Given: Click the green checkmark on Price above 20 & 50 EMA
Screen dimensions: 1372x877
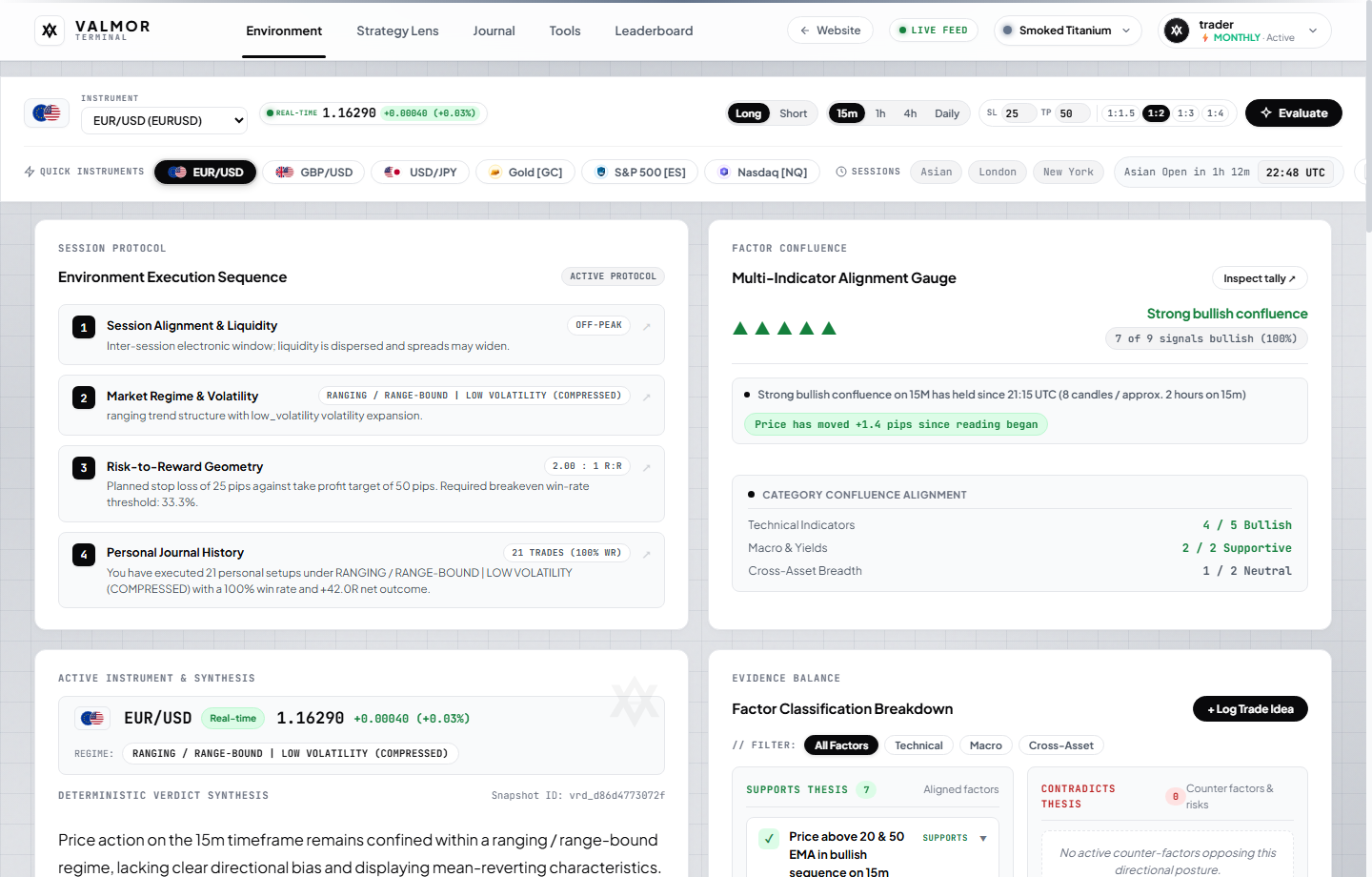Looking at the screenshot, I should pos(769,839).
